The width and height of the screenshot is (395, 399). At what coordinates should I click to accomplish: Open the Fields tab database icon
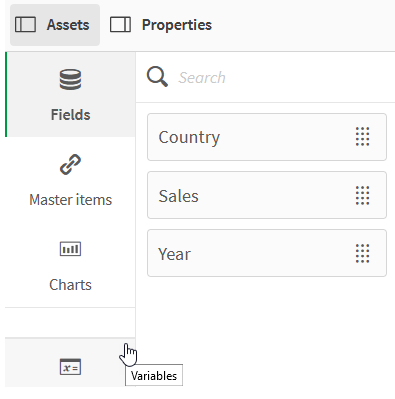(x=70, y=80)
